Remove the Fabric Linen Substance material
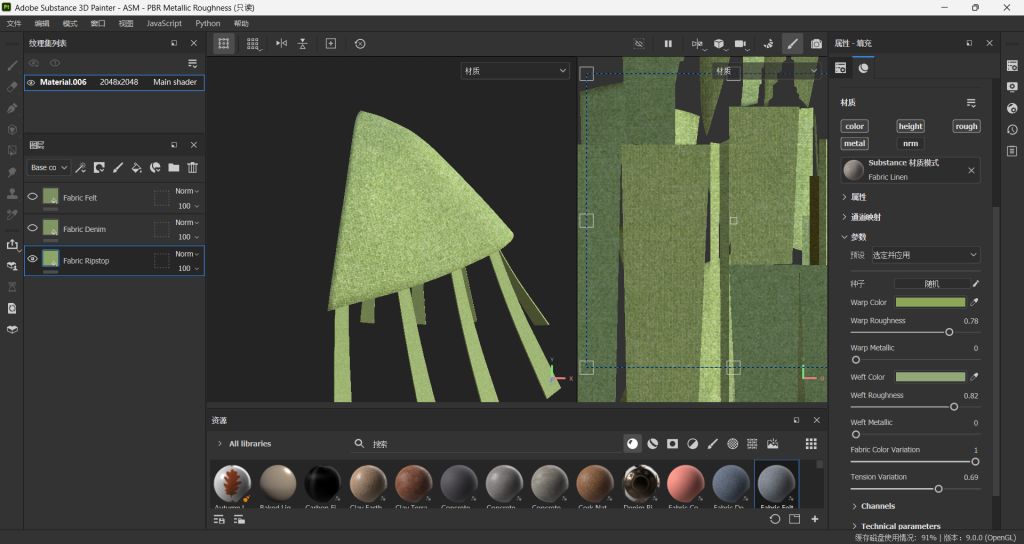This screenshot has height=544, width=1024. [971, 170]
